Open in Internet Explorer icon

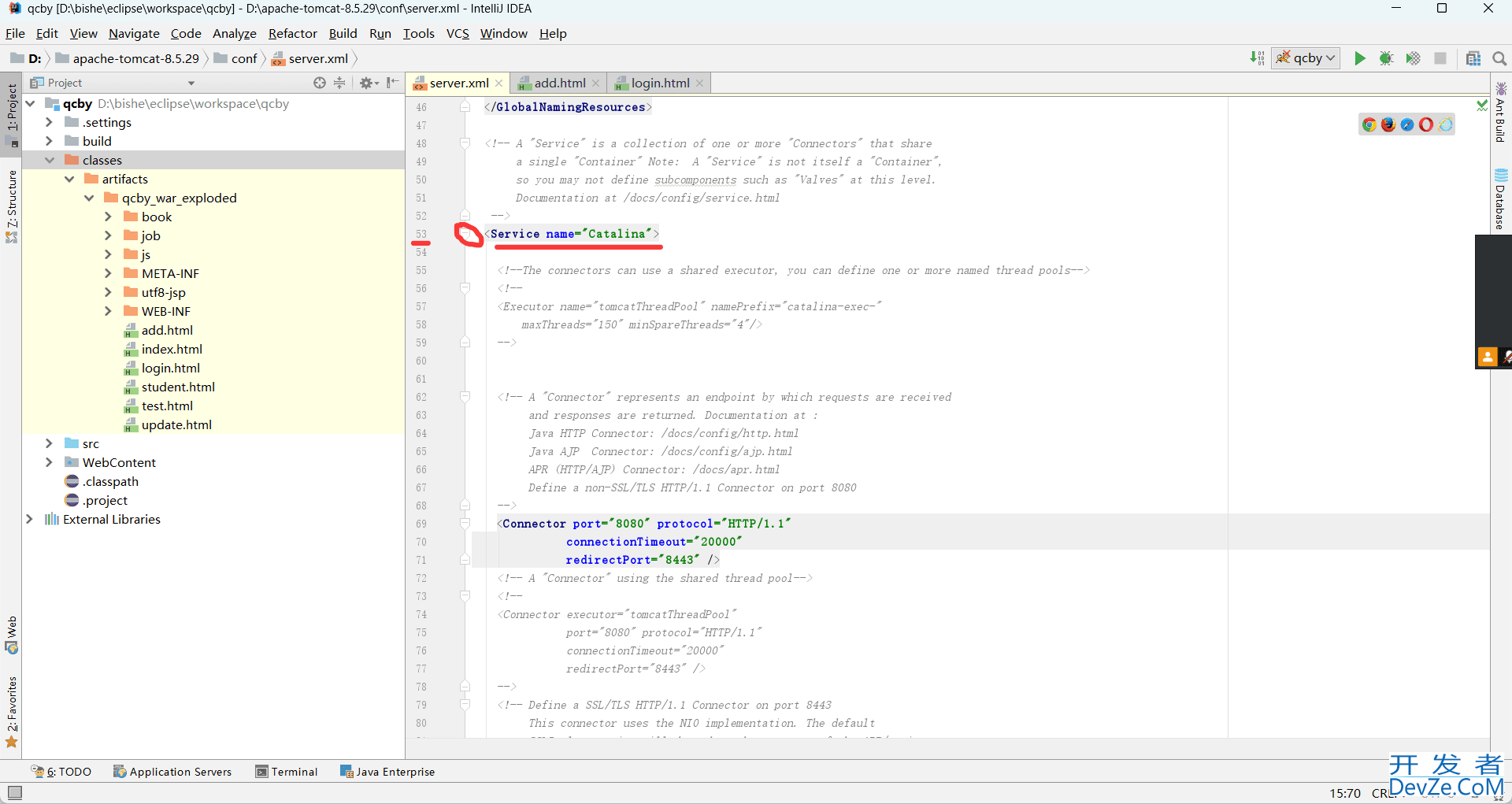(1445, 124)
